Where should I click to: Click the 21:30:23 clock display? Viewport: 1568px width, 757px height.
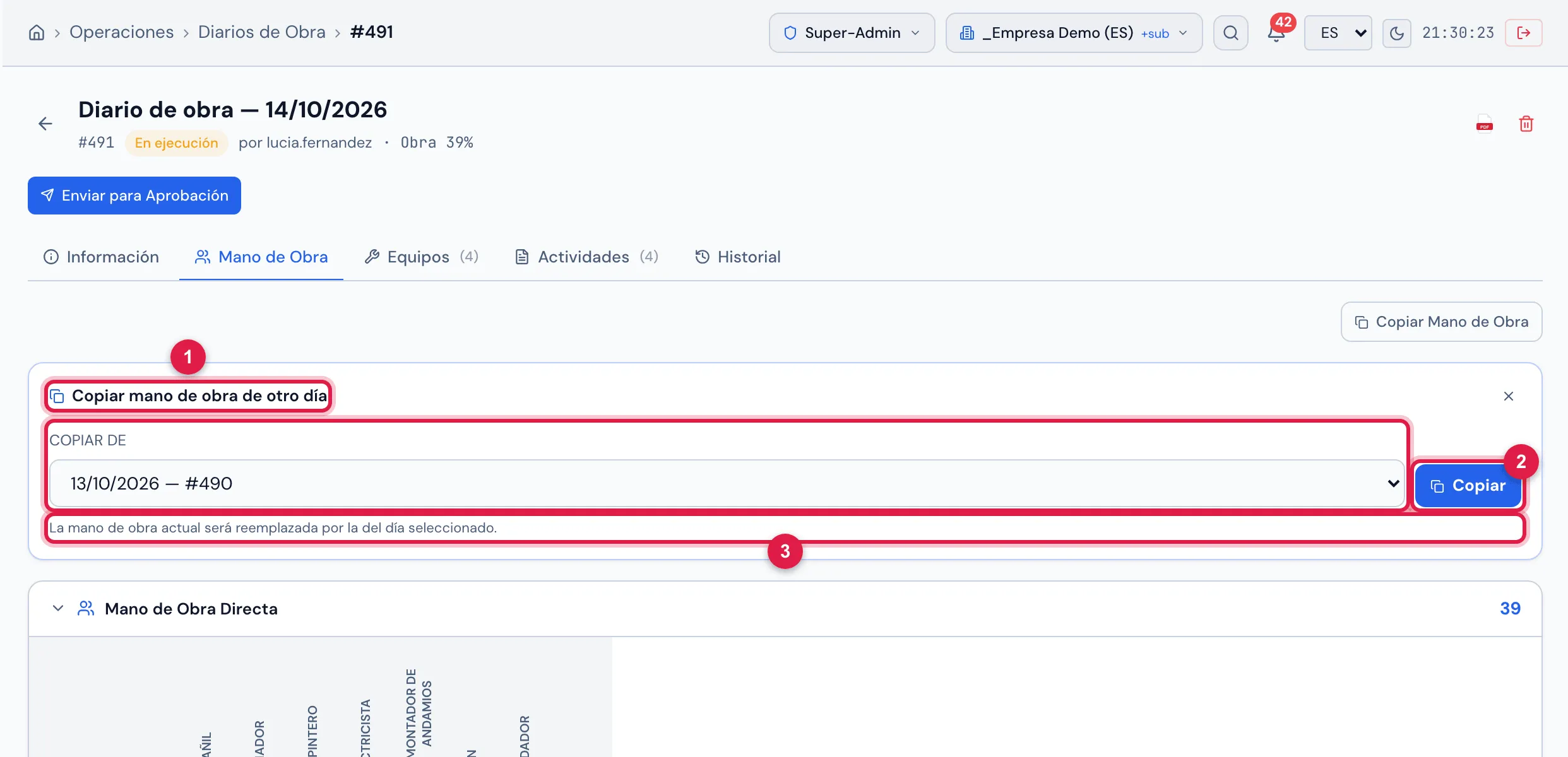[1458, 33]
